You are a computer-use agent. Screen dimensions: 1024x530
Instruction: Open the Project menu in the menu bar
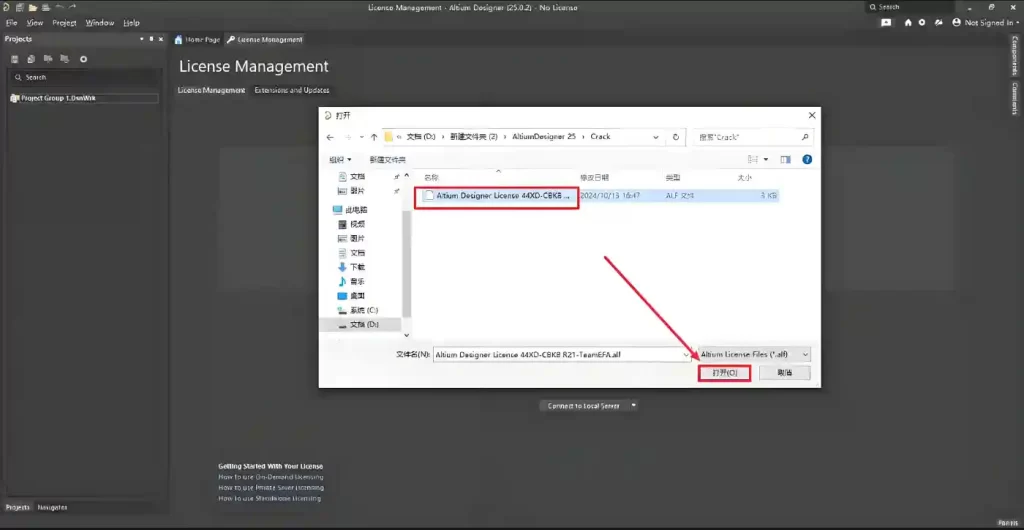[x=64, y=22]
